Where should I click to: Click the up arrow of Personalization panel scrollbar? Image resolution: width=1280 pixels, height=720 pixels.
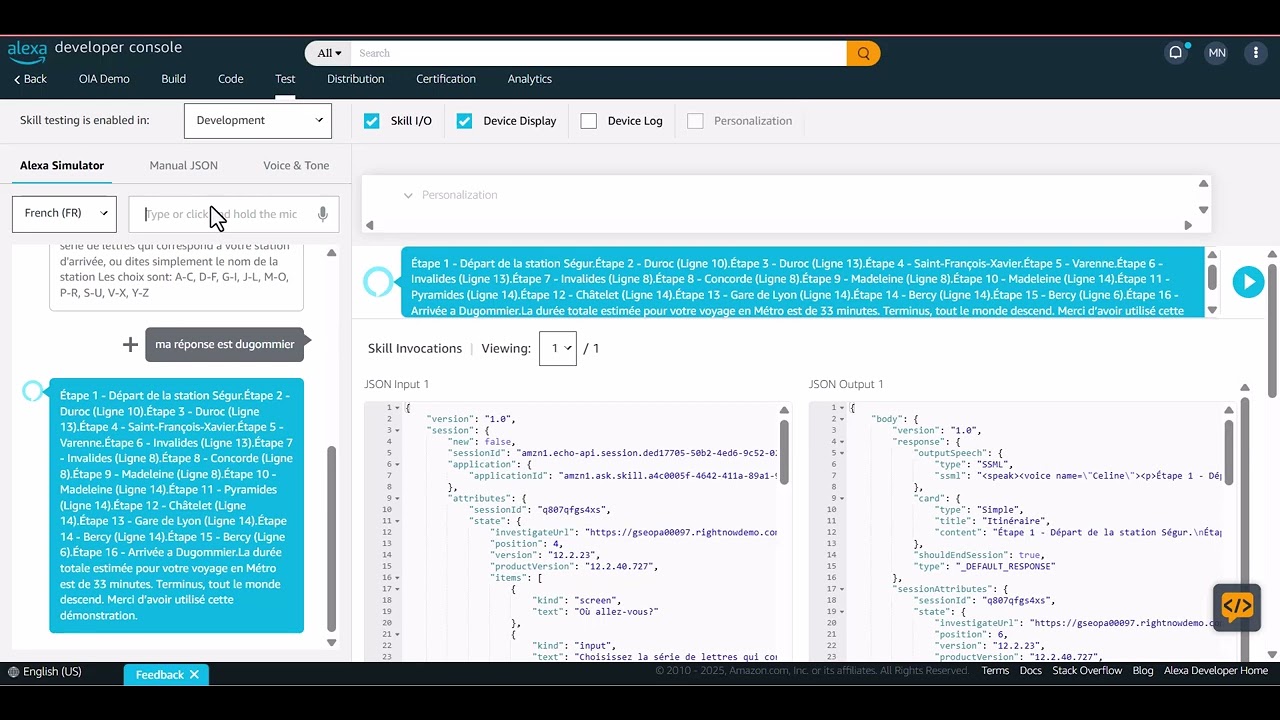pyautogui.click(x=1203, y=183)
